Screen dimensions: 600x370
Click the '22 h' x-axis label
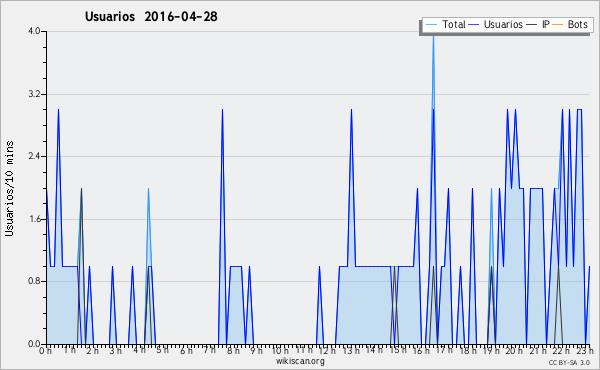tap(561, 351)
